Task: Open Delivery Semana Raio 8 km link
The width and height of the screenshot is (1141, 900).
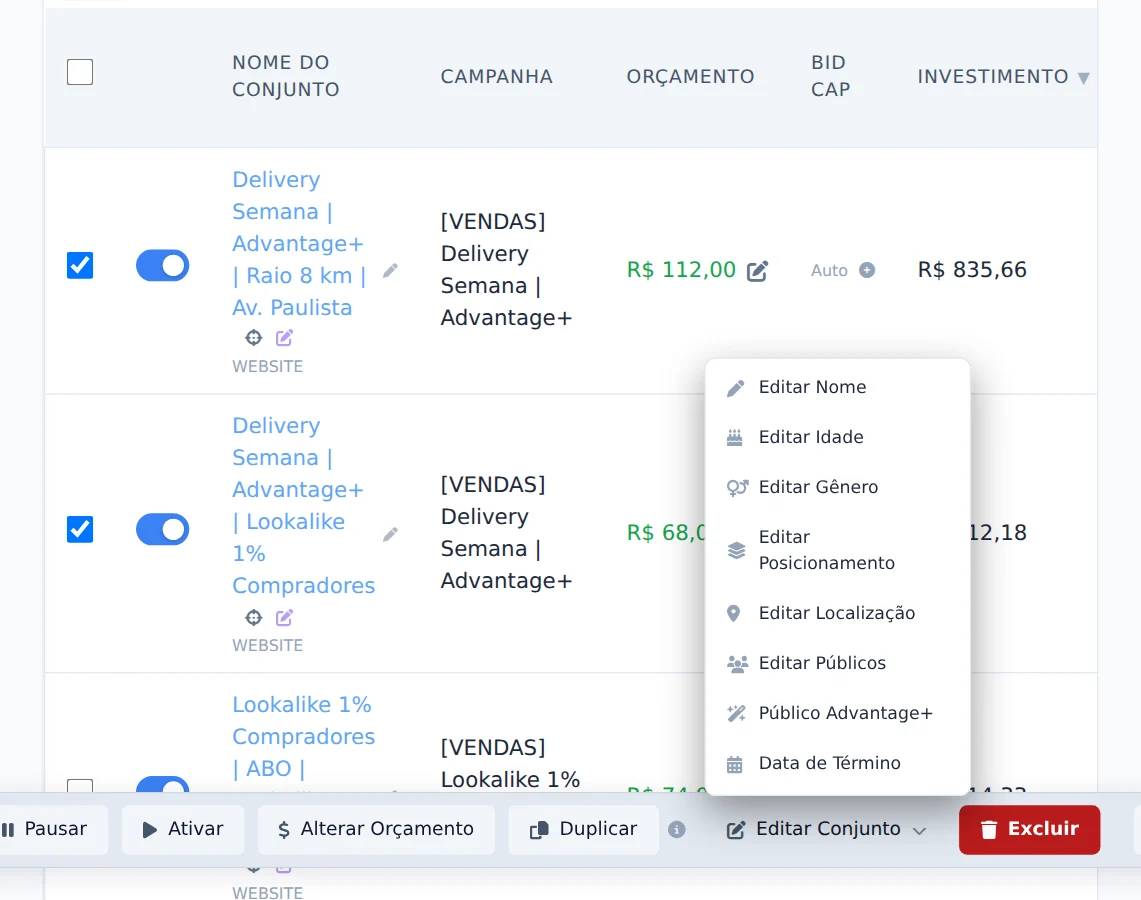Action: click(x=299, y=244)
